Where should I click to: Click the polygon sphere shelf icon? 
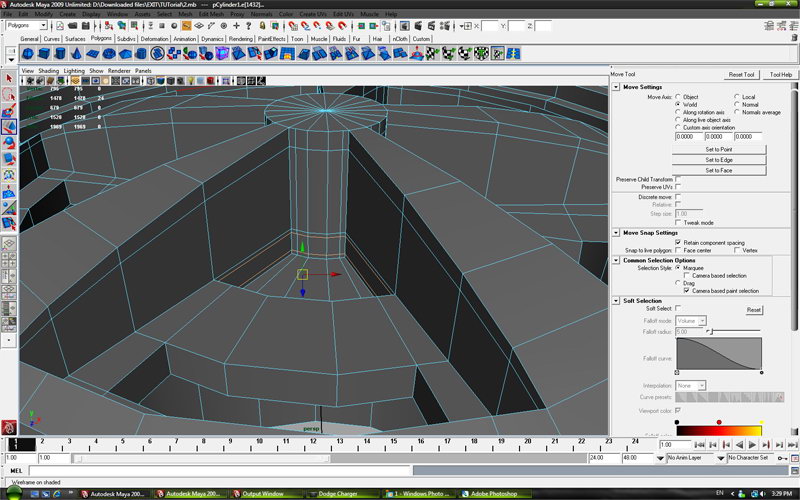(28, 54)
